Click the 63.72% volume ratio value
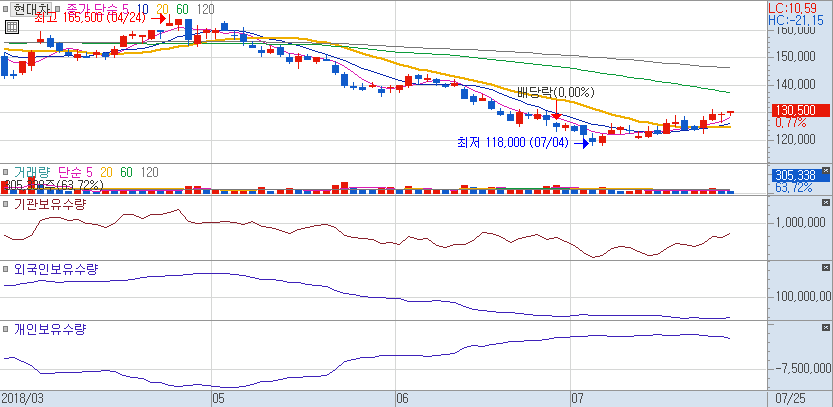The image size is (833, 407). click(793, 188)
